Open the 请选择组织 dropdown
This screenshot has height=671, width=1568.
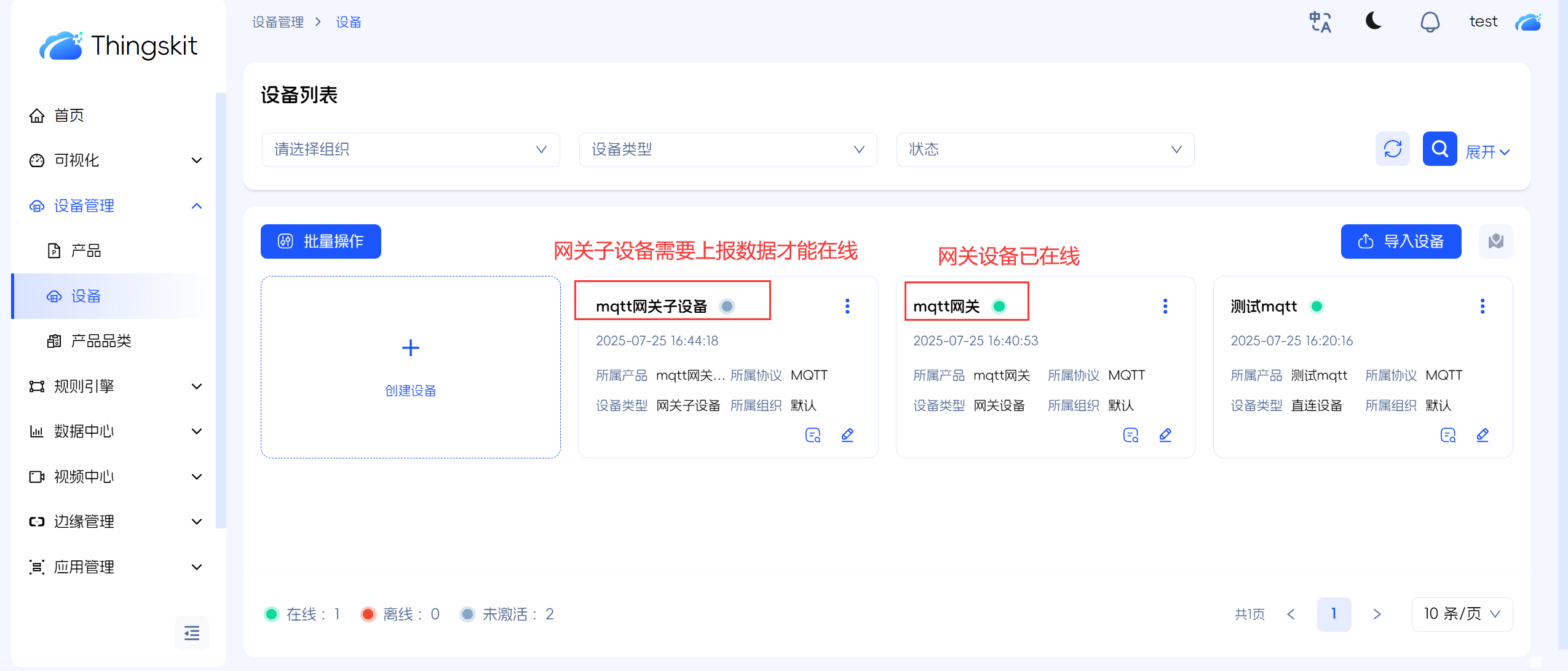pos(410,149)
